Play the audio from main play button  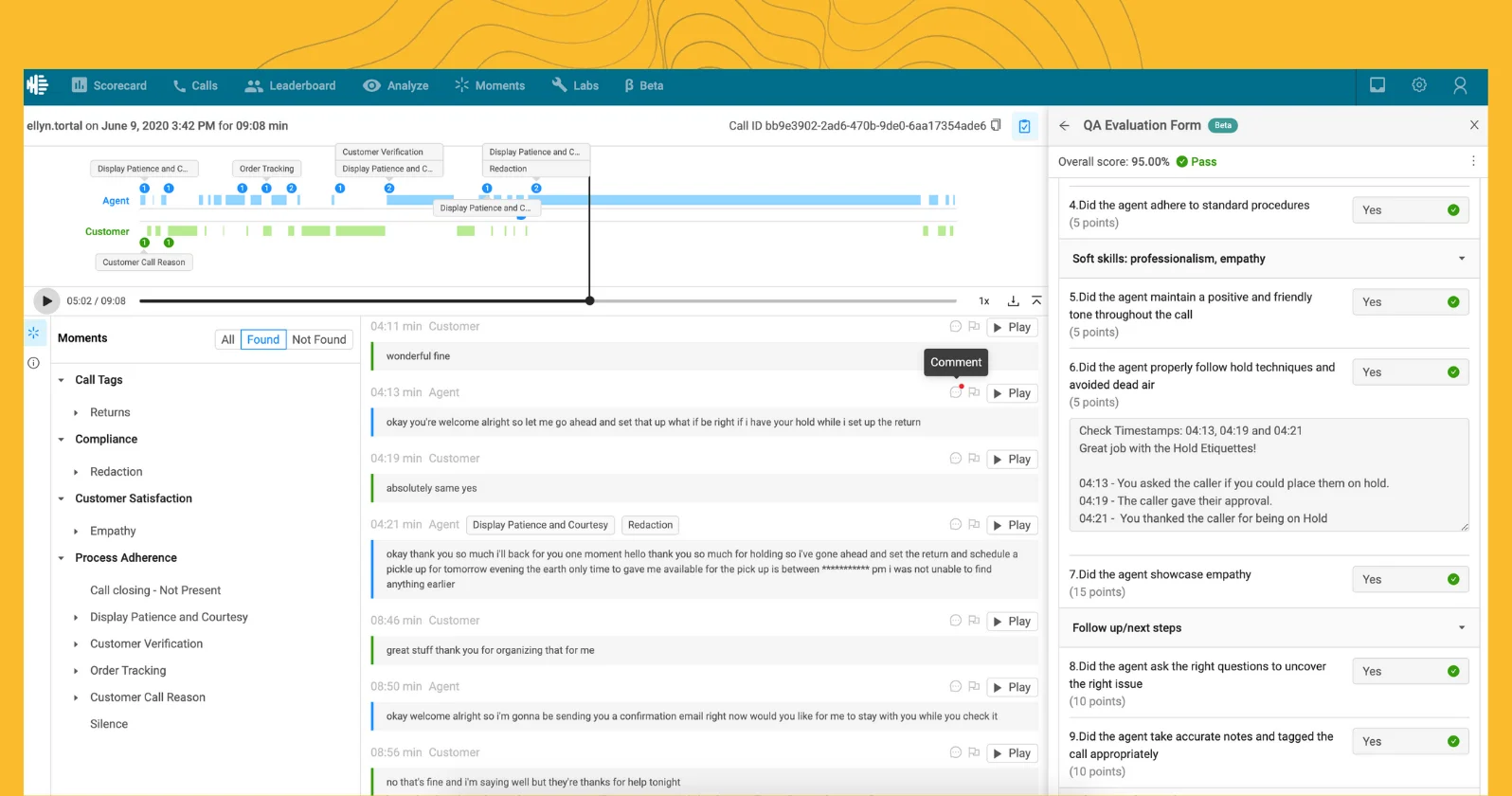46,300
